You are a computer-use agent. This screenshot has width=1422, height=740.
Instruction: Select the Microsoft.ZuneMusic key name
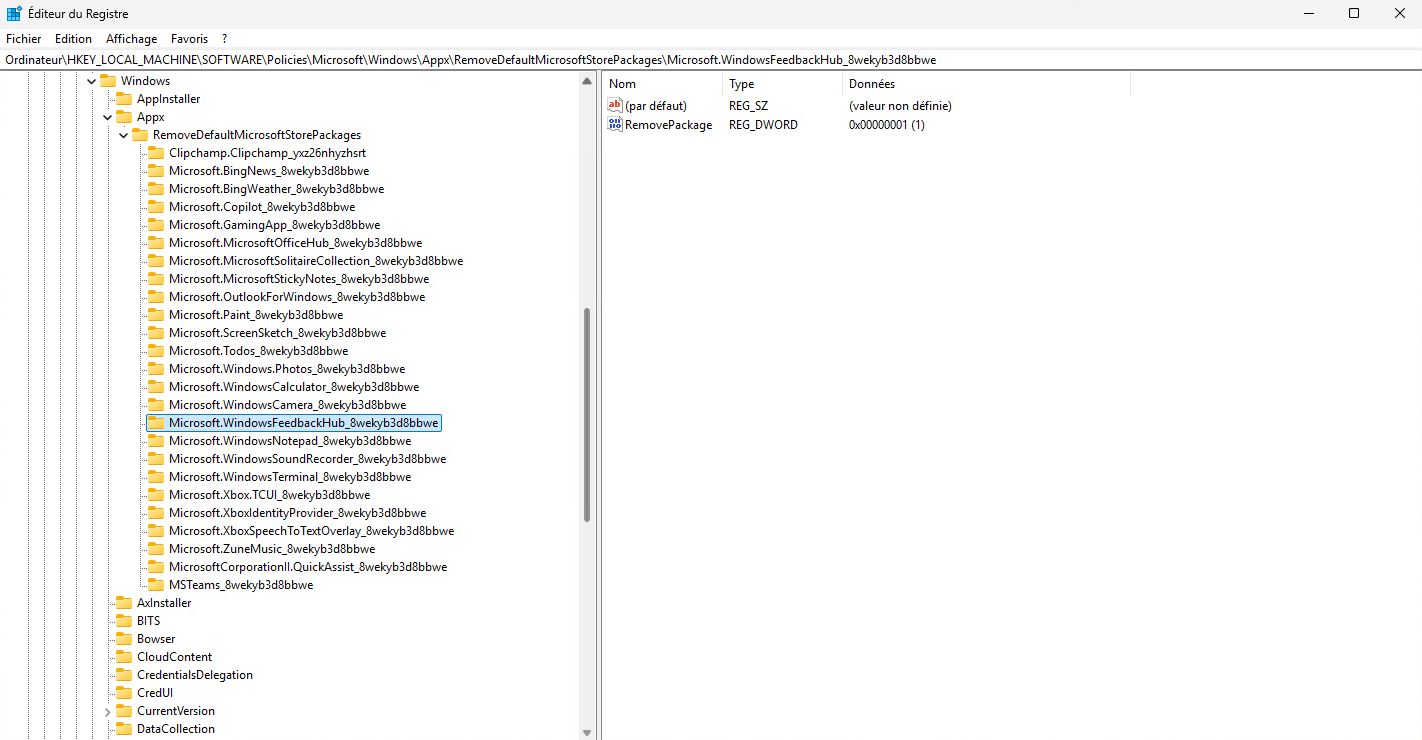[x=272, y=549]
